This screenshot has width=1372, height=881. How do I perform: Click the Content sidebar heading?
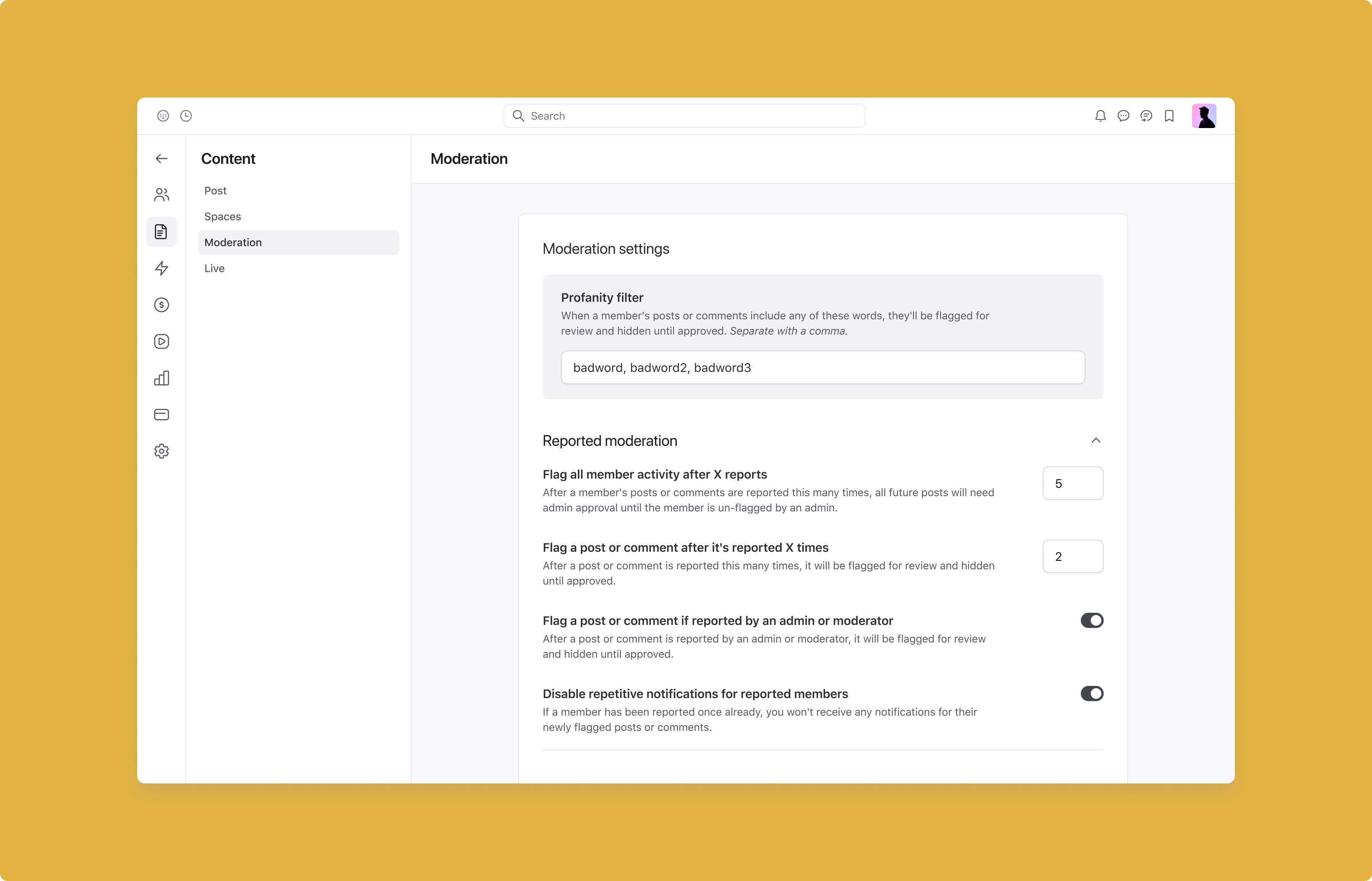coord(228,159)
